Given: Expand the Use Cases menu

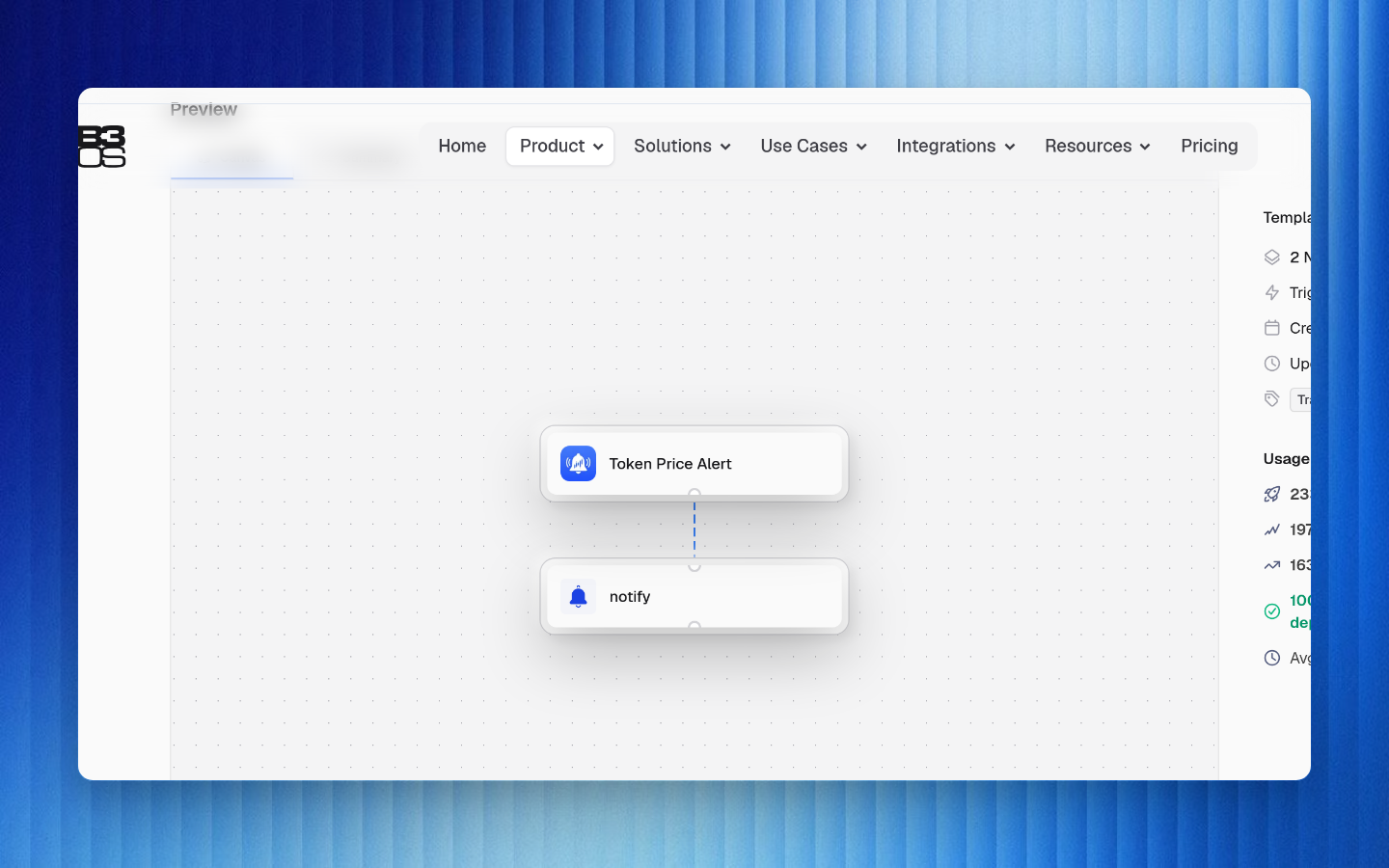Looking at the screenshot, I should [x=813, y=147].
